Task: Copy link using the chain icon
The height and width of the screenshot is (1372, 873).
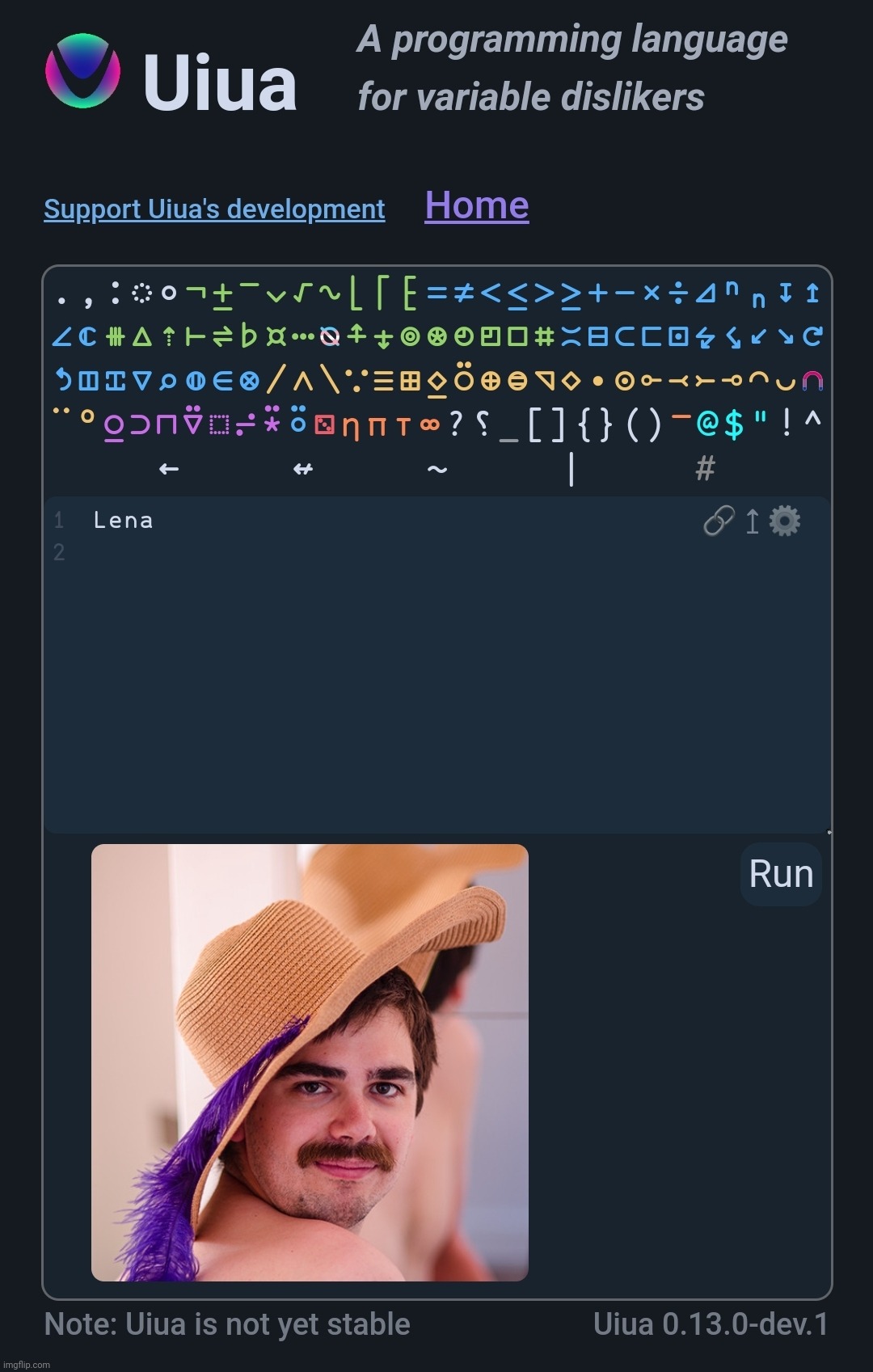Action: pos(719,521)
